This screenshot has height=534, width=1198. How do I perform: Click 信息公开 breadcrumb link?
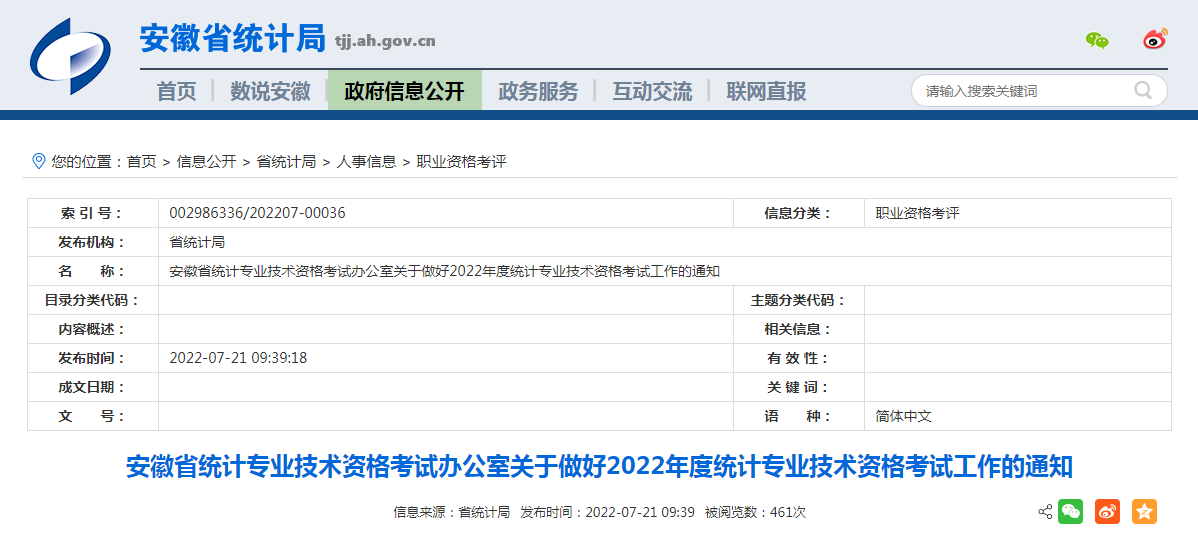206,161
